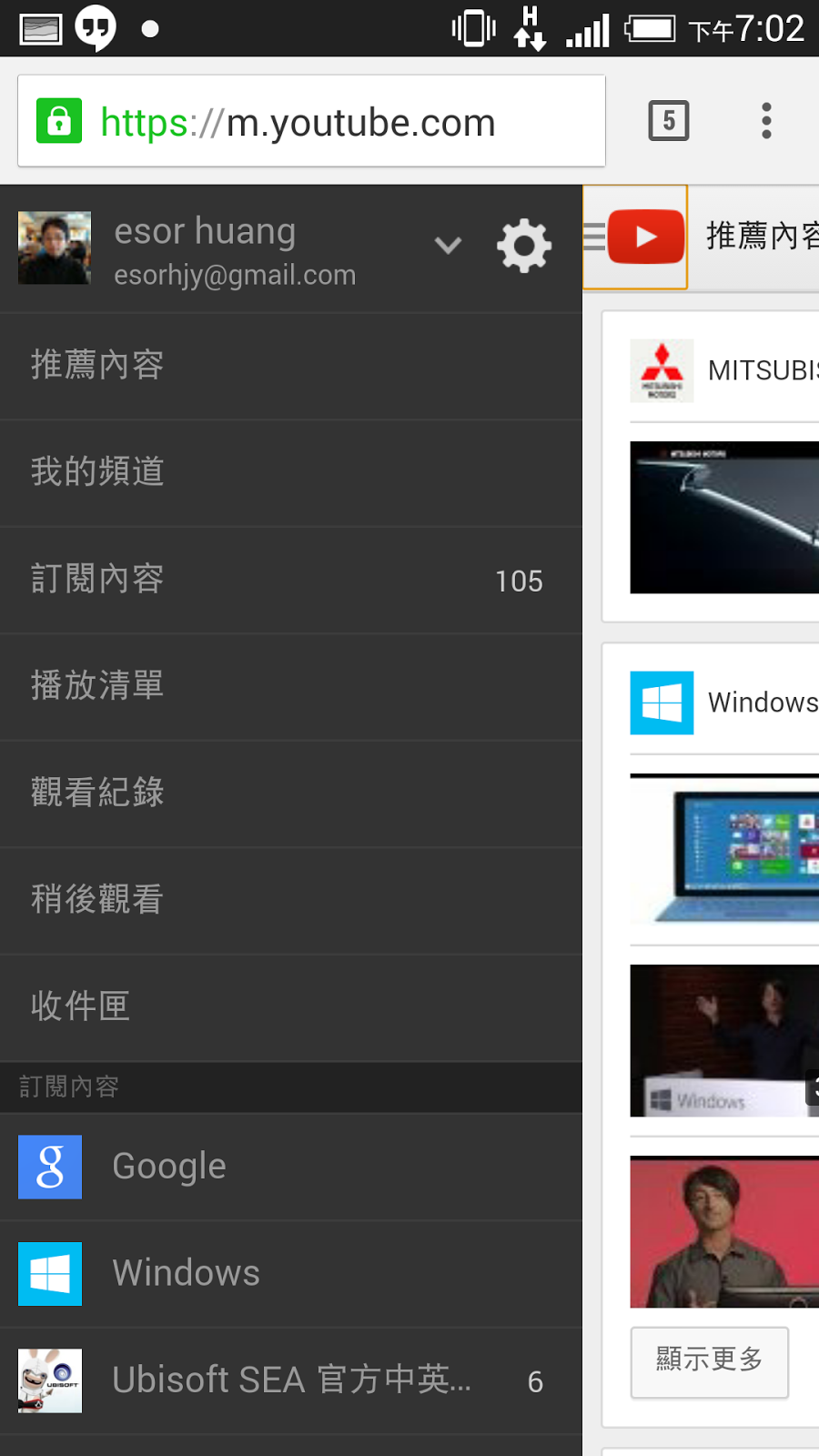Tap the mobile data H indicator icon
This screenshot has width=819, height=1456.
[x=530, y=28]
